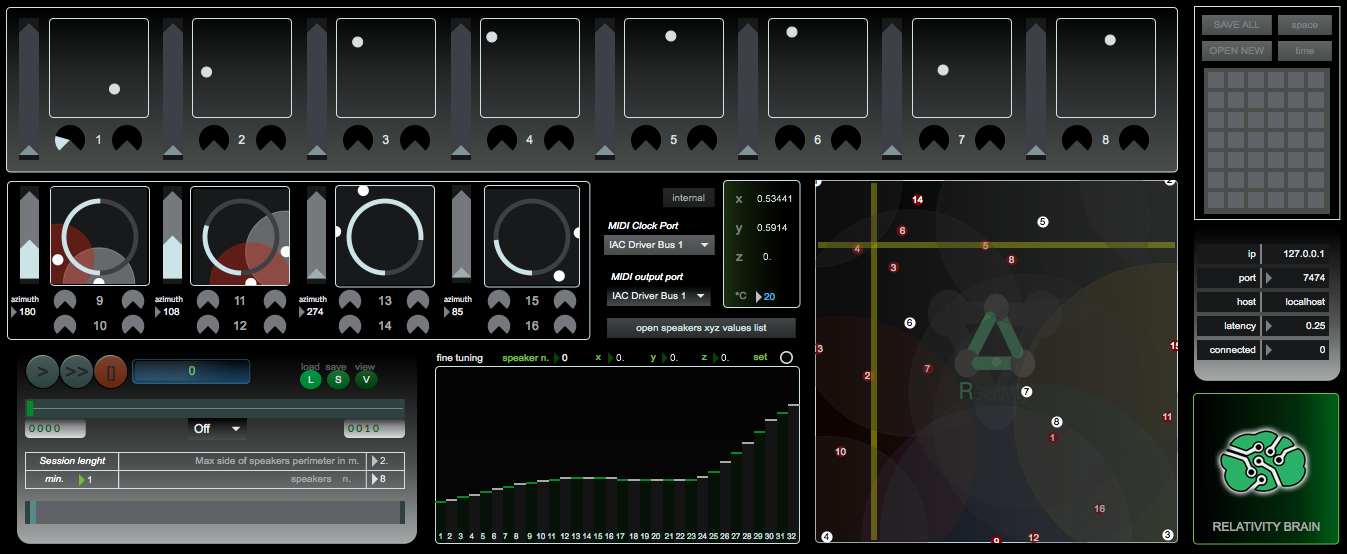Click the knob left of number 13
Image resolution: width=1347 pixels, height=554 pixels.
[350, 300]
